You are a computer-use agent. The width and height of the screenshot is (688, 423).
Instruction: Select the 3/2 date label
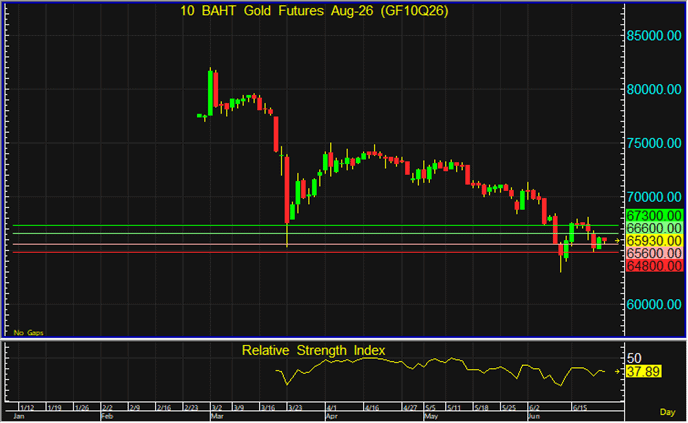click(x=217, y=408)
